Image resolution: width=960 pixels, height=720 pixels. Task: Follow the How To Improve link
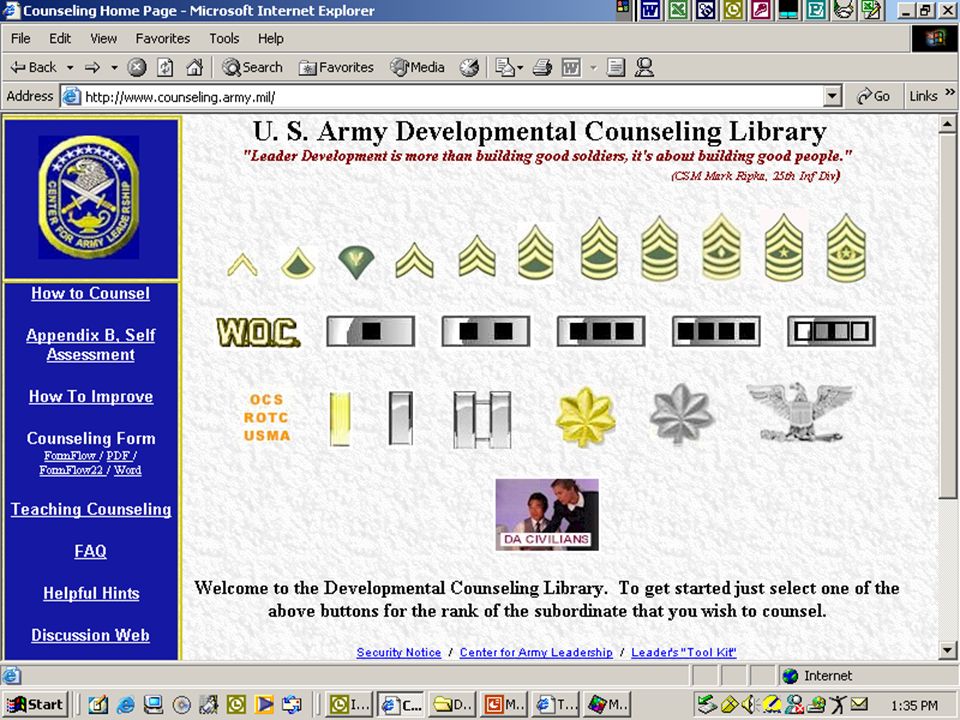91,397
